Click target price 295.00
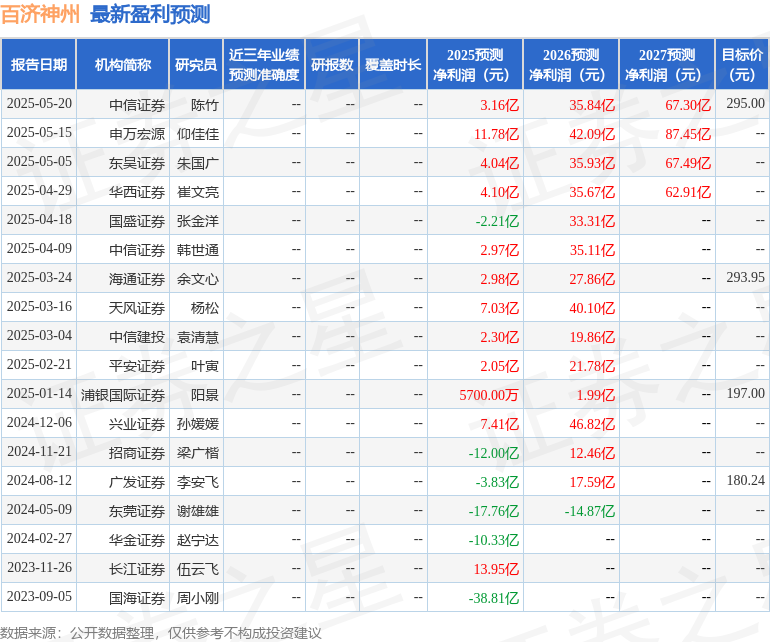770x642 pixels. [745, 104]
